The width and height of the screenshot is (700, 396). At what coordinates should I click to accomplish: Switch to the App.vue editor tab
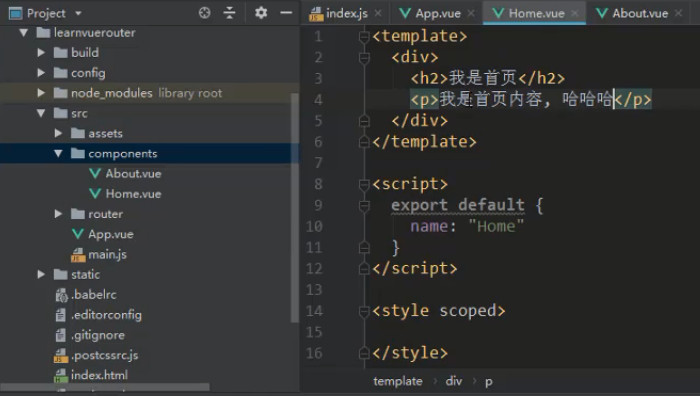(438, 13)
